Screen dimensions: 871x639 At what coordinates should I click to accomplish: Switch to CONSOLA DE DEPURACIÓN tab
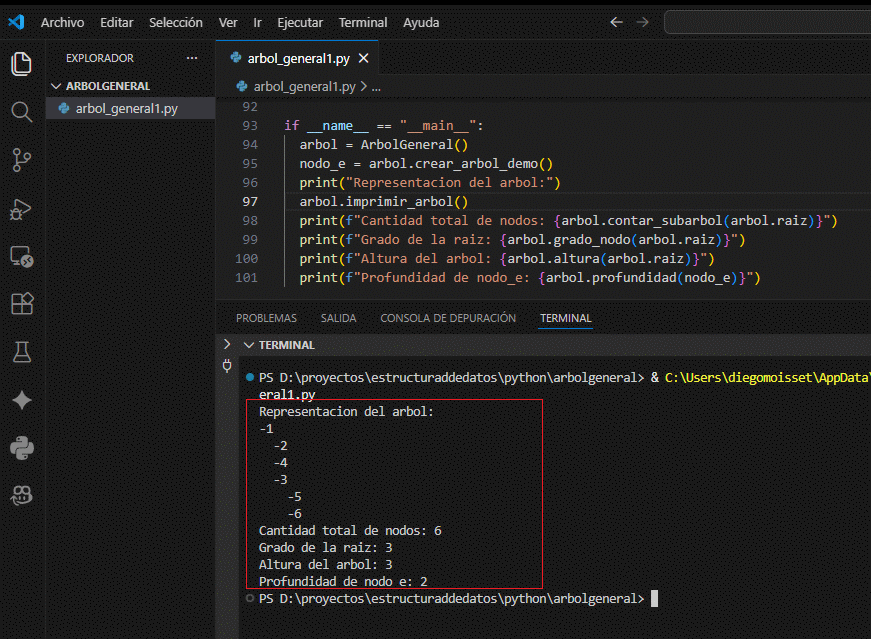(448, 318)
